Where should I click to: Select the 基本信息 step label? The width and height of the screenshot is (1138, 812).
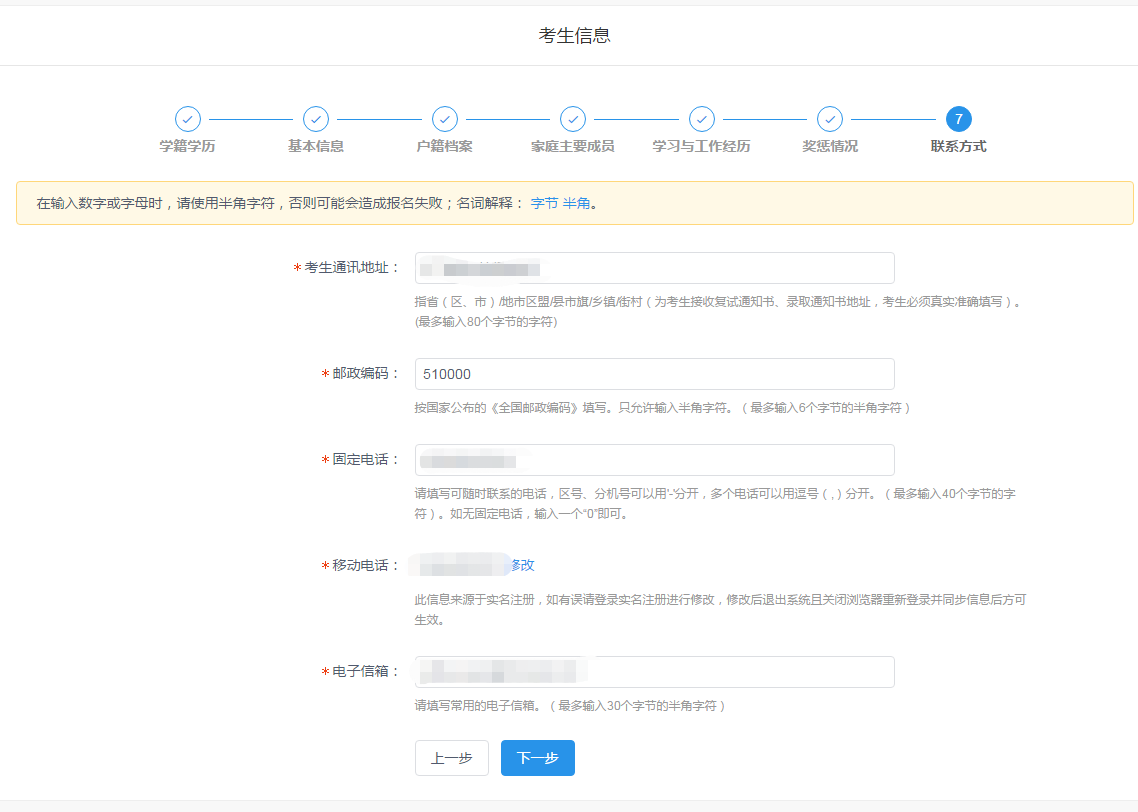coord(316,146)
